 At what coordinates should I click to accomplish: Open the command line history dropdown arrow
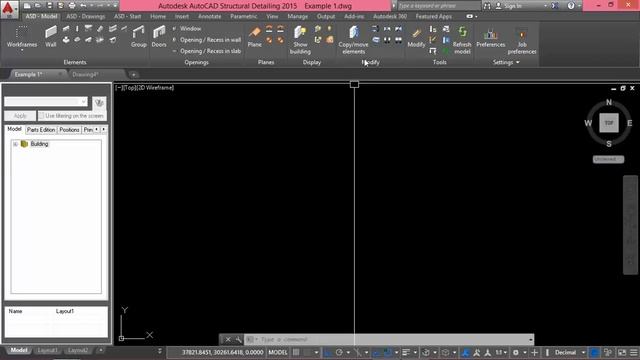(530, 339)
